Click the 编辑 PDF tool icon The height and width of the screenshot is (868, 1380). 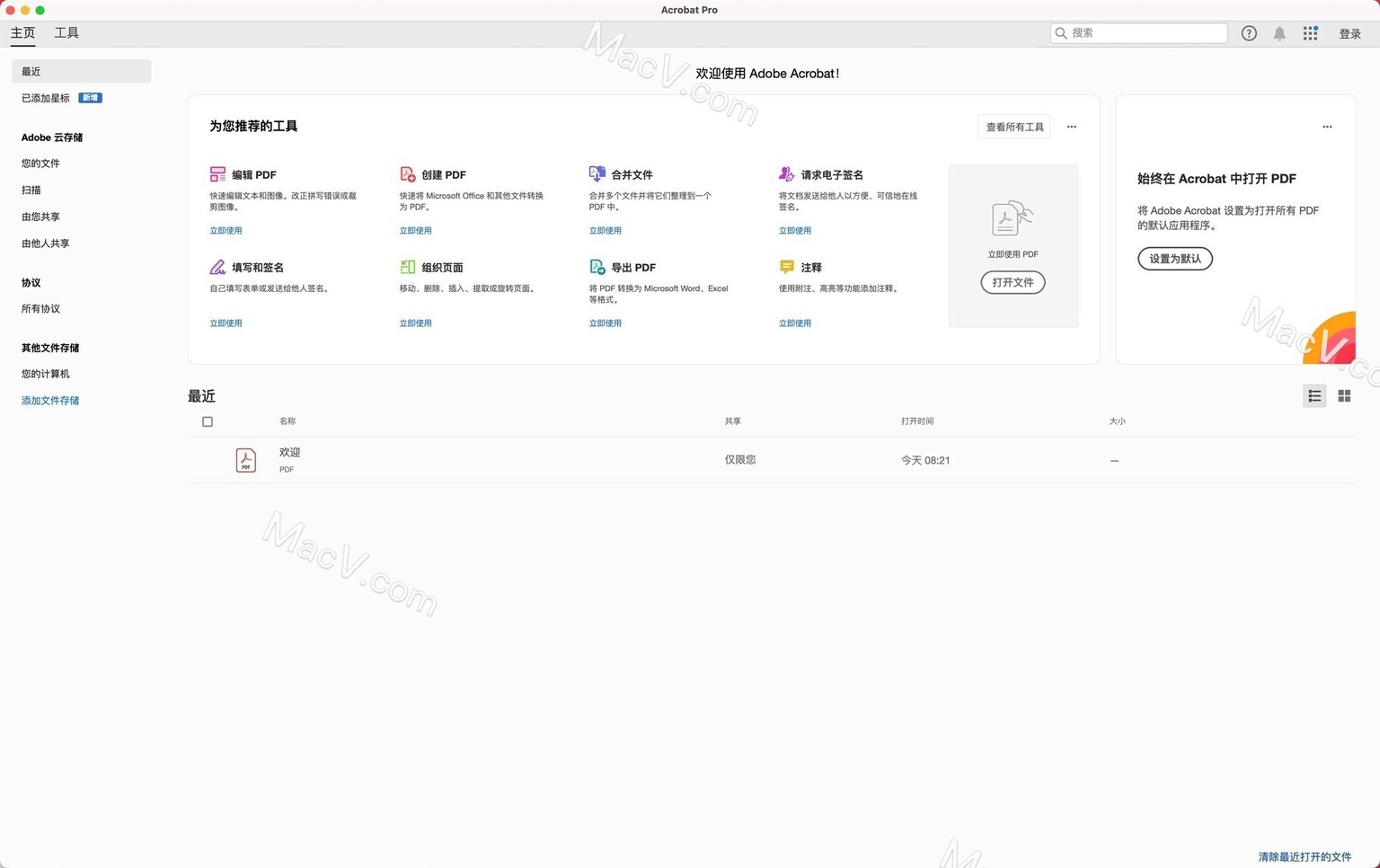click(x=217, y=174)
